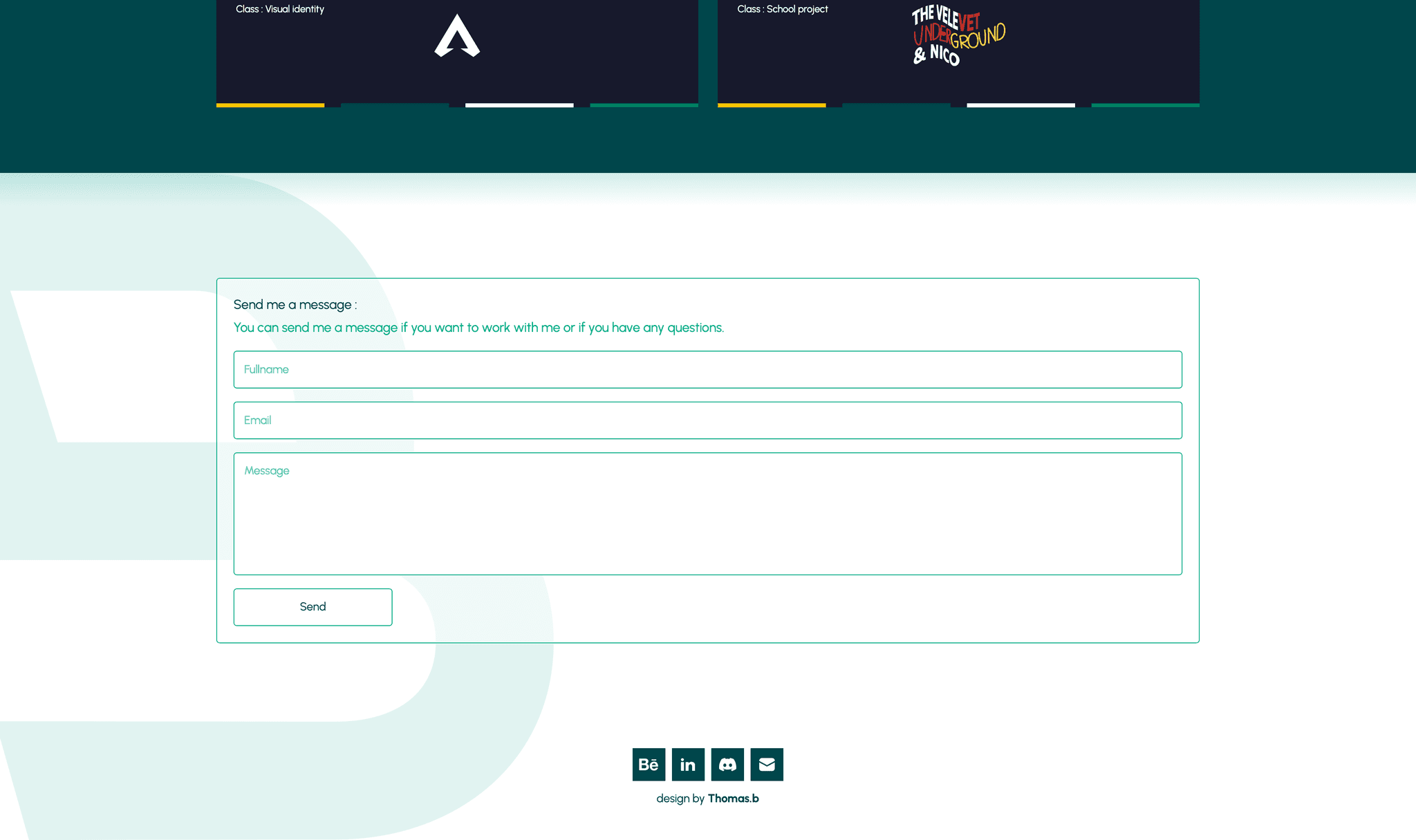The width and height of the screenshot is (1416, 840).
Task: Click the 'Class : School project' label
Action: (x=783, y=9)
